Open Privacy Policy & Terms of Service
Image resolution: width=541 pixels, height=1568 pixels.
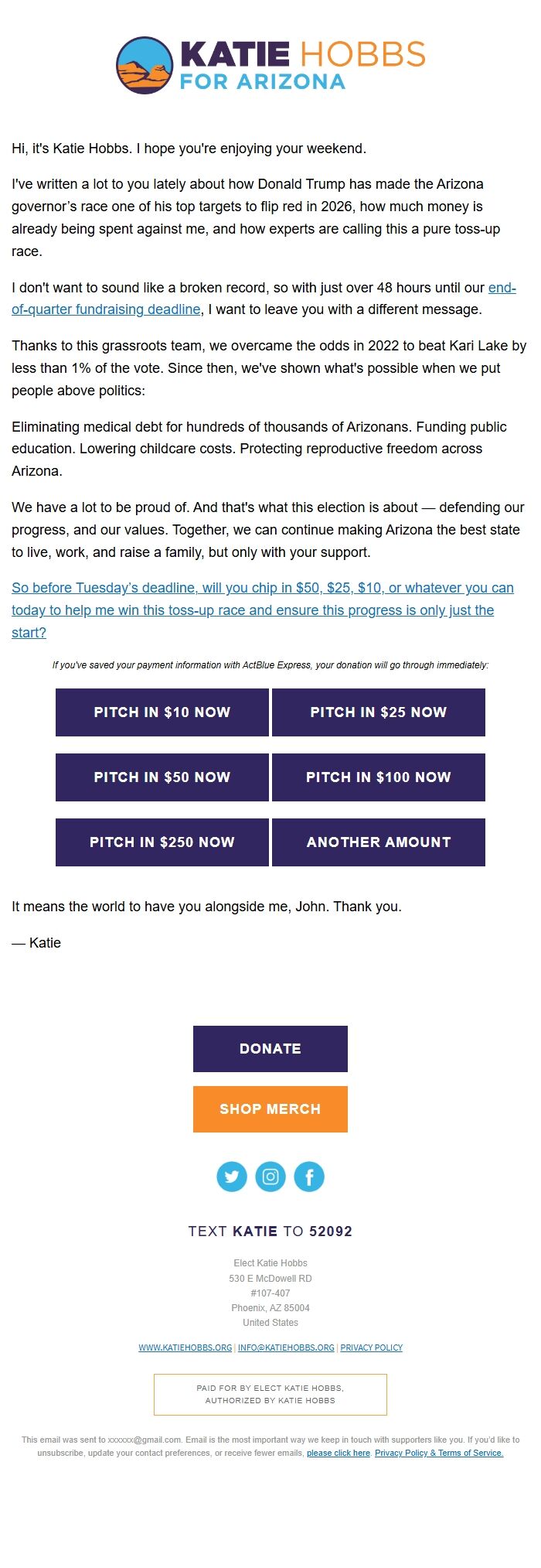coord(439,1453)
